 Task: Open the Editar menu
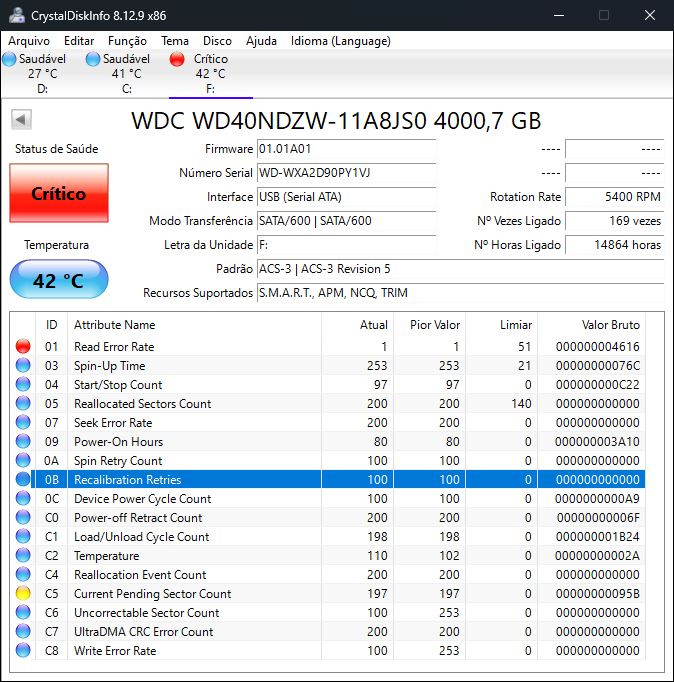79,41
